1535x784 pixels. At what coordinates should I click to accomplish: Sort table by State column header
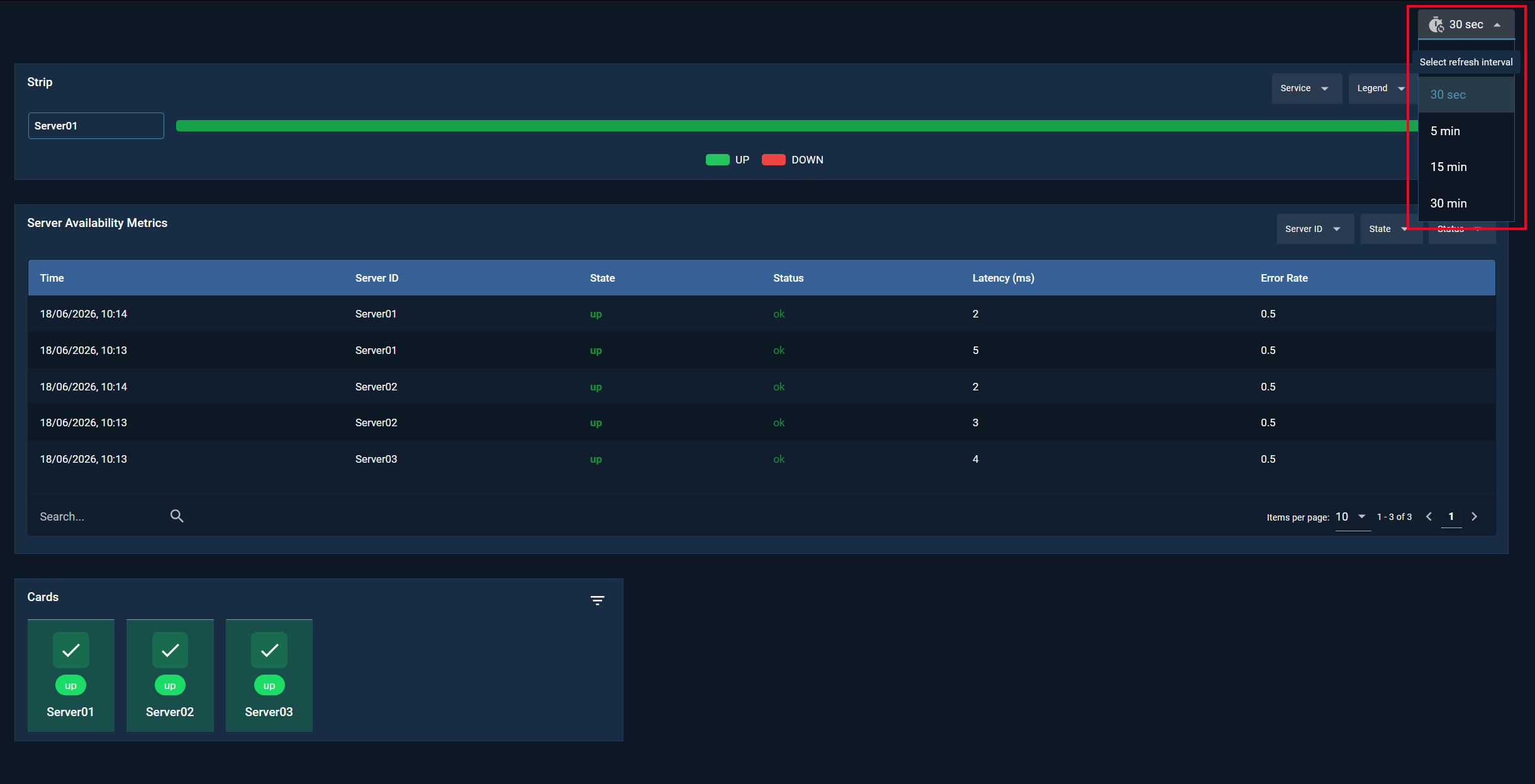(x=602, y=278)
